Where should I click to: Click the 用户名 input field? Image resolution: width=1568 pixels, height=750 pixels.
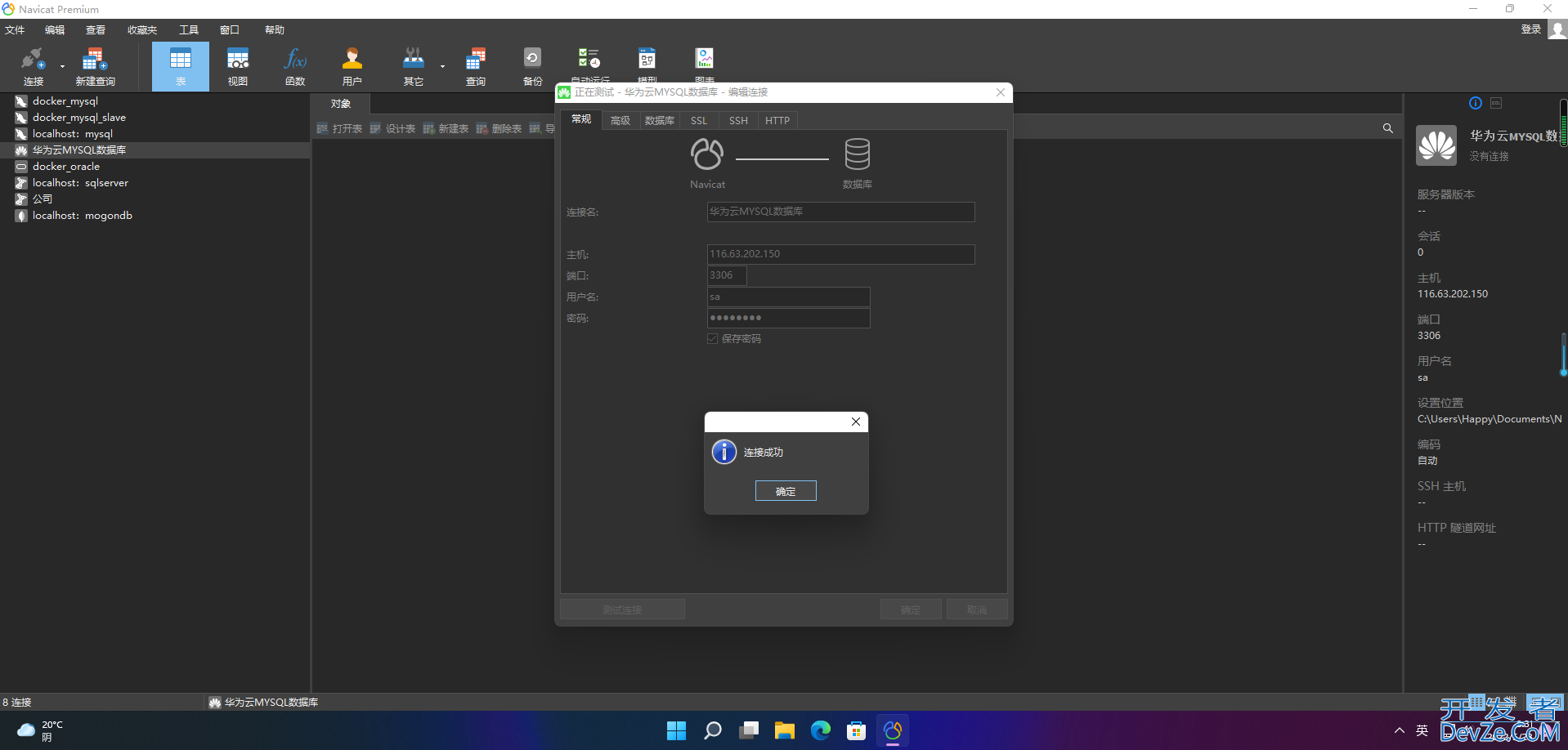coord(788,297)
